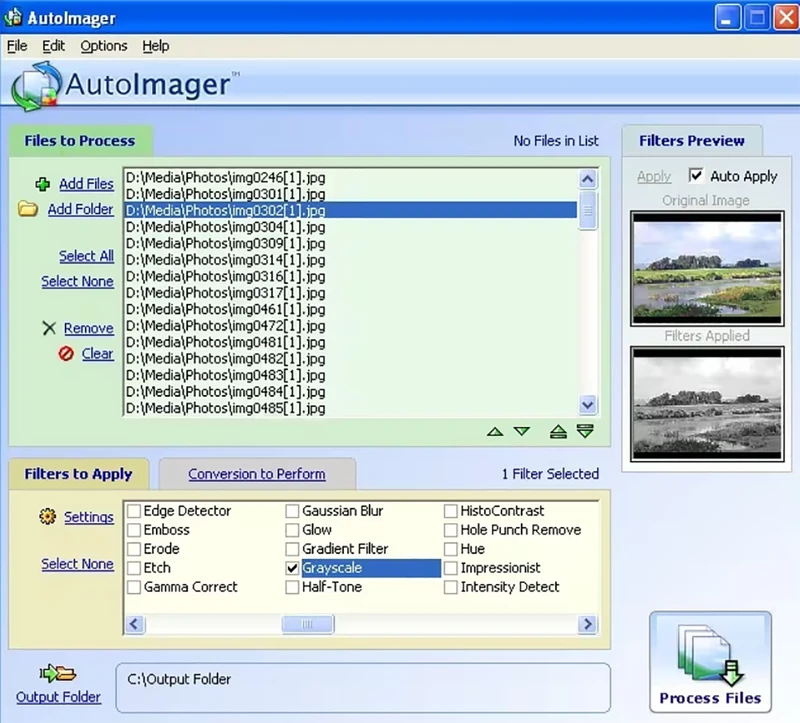Click Select All for files
The width and height of the screenshot is (800, 723).
[86, 256]
